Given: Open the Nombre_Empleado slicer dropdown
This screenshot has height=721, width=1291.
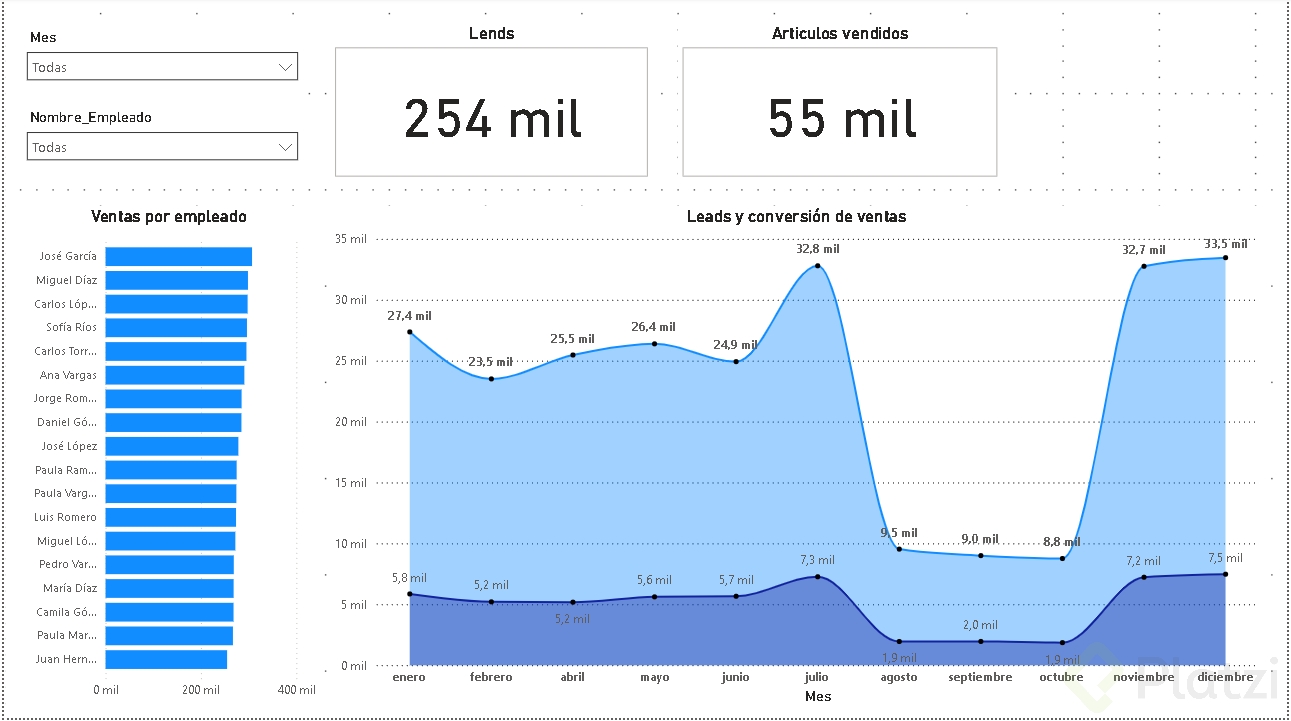Looking at the screenshot, I should (x=162, y=147).
